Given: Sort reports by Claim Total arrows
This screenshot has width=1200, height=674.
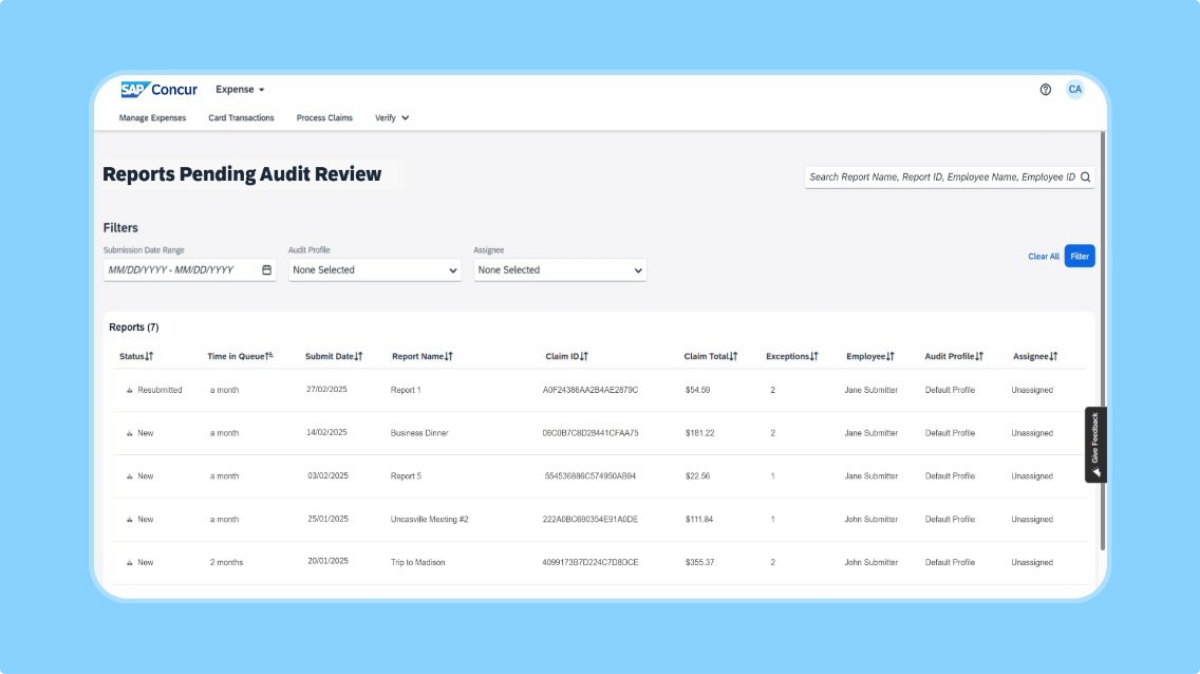Looking at the screenshot, I should coord(733,356).
